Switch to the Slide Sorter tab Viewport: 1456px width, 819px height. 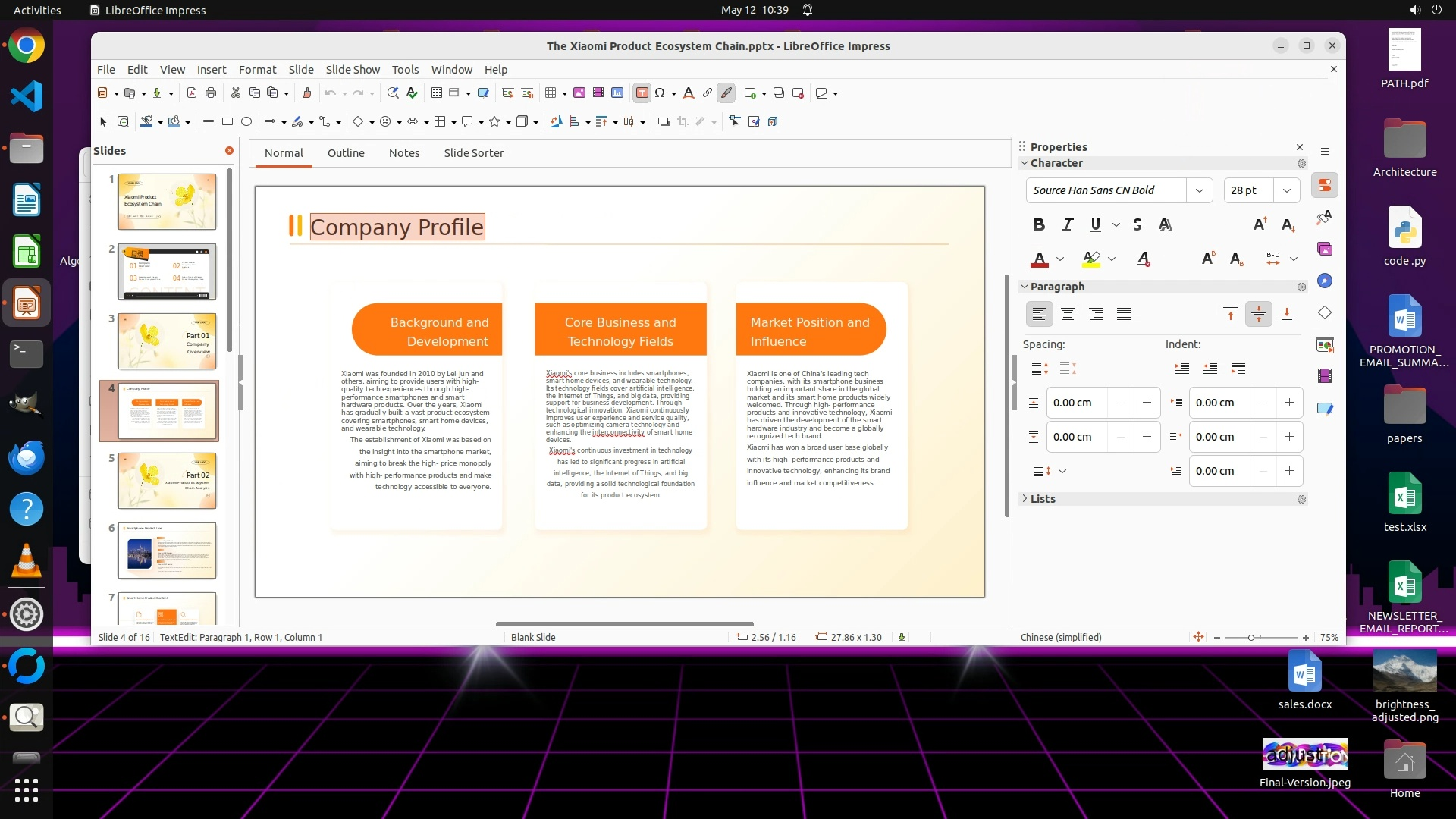pyautogui.click(x=473, y=153)
